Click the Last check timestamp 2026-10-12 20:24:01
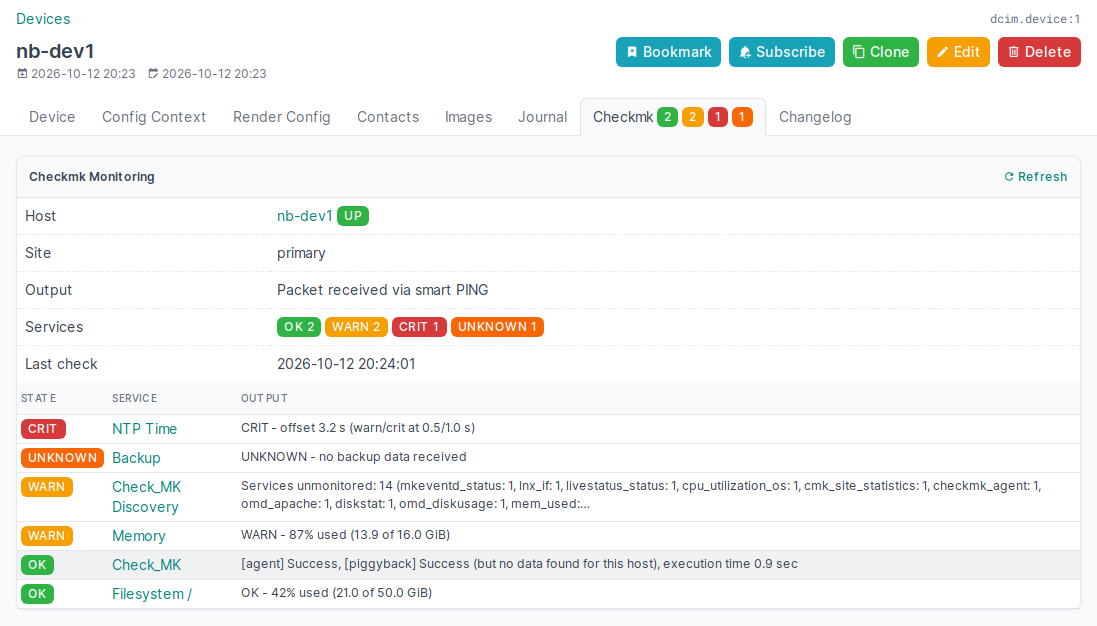Viewport: 1097px width, 626px height. pos(346,364)
